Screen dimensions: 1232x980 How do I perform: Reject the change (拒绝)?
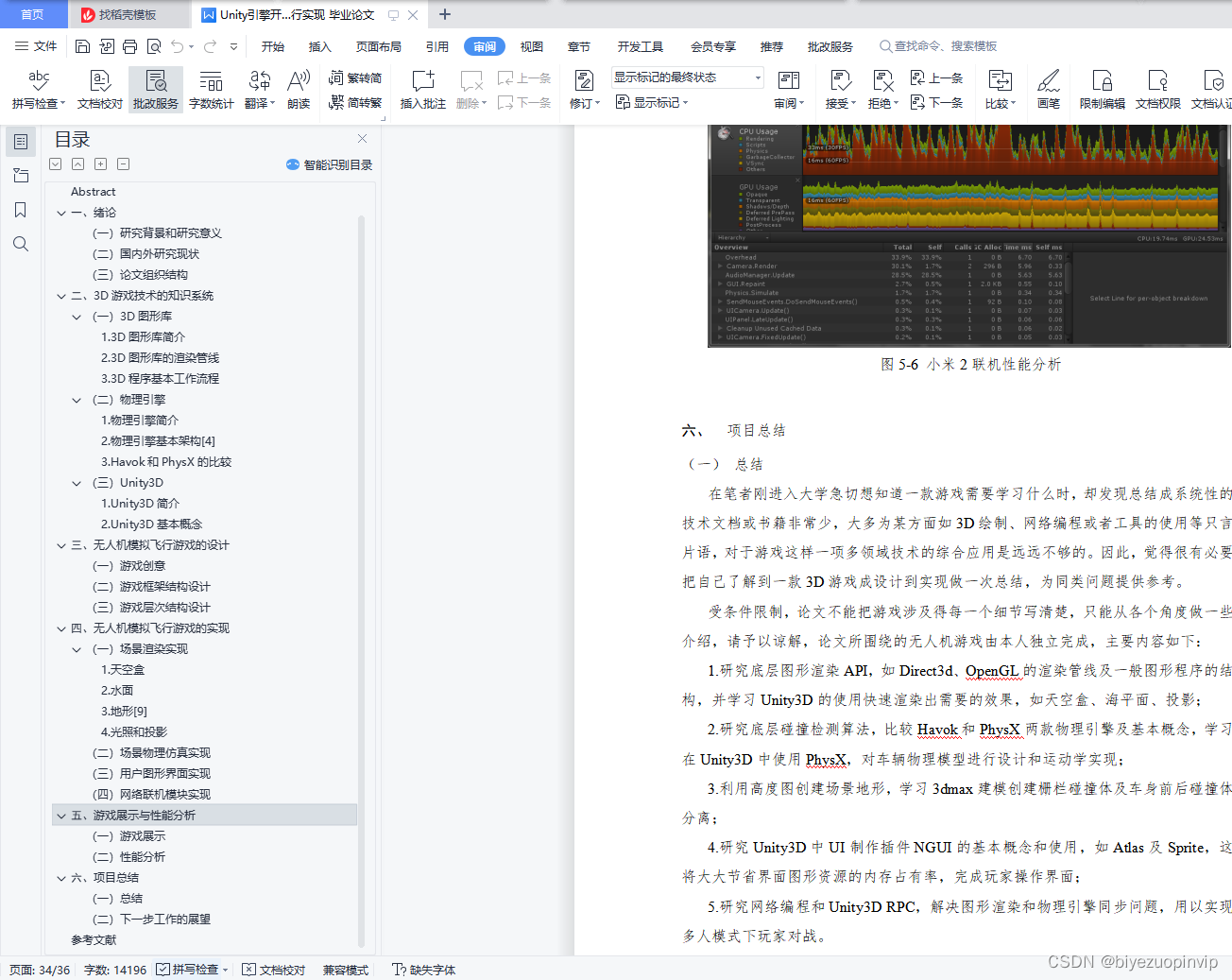tap(882, 90)
